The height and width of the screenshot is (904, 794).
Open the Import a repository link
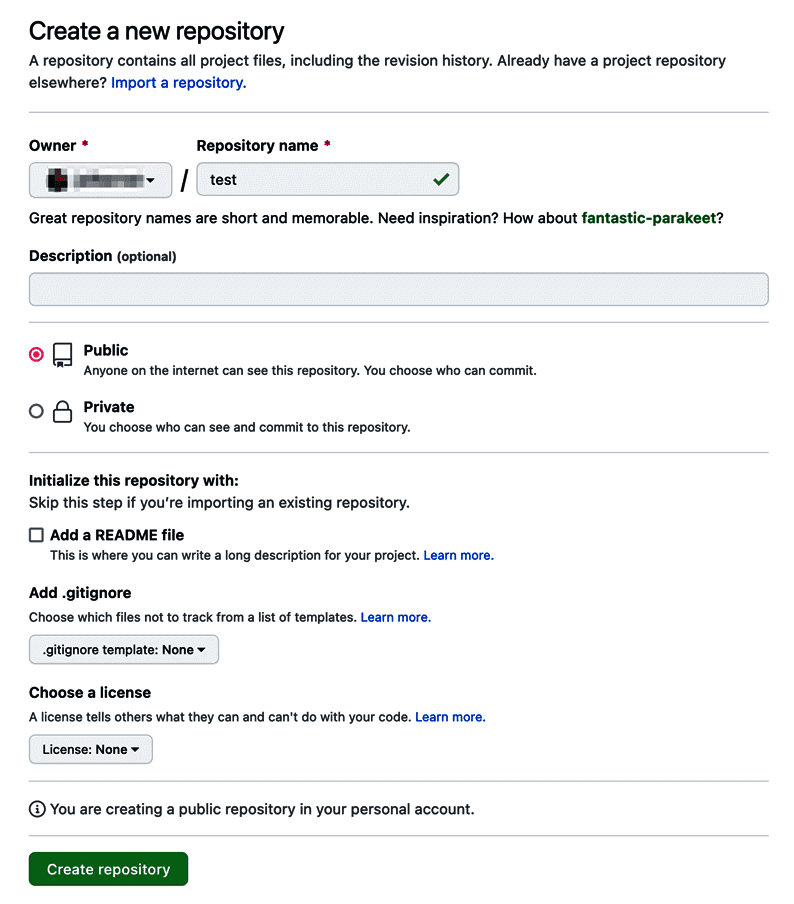coord(177,83)
